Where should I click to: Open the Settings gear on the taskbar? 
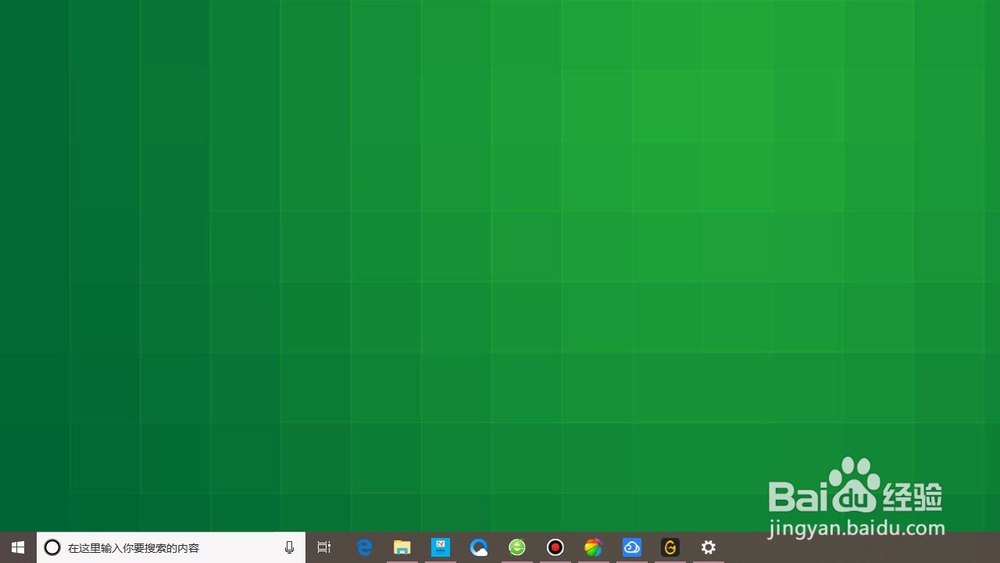point(708,547)
